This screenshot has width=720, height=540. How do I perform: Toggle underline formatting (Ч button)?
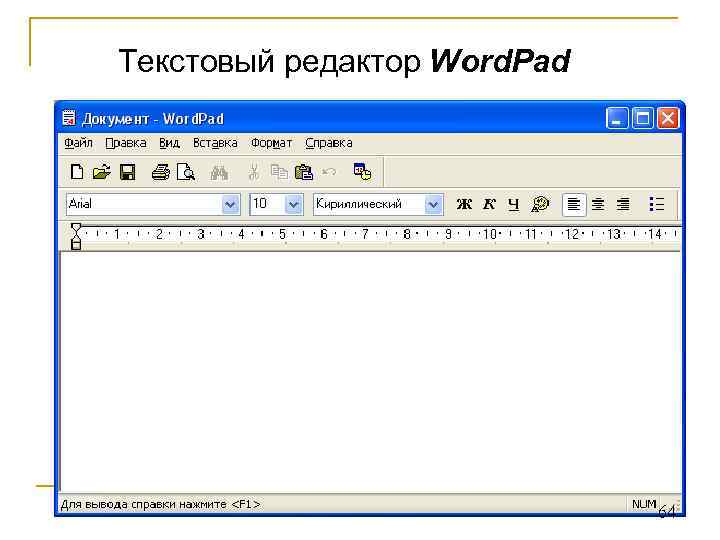coord(514,204)
